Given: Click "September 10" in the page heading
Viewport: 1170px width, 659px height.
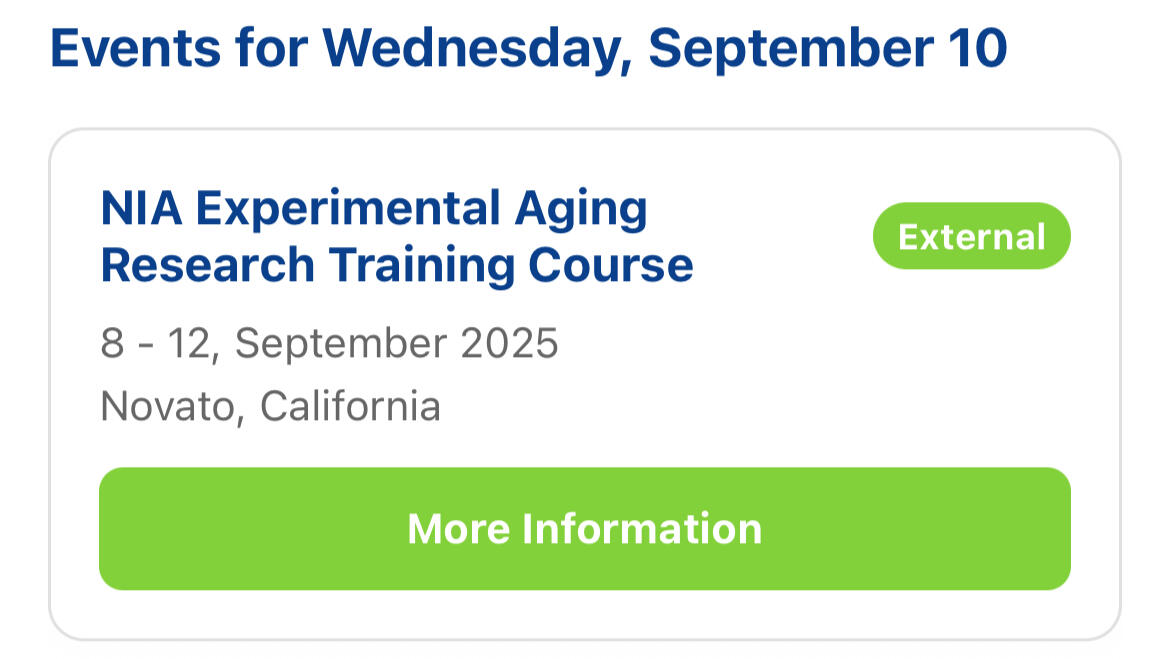Looking at the screenshot, I should (828, 48).
